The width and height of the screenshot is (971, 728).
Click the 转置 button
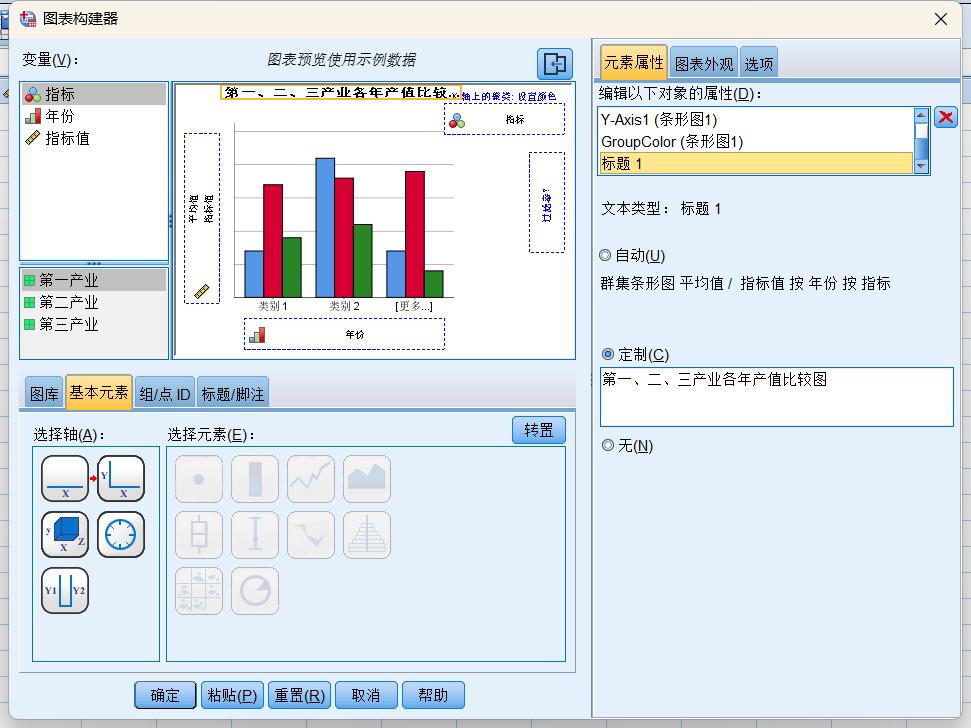tap(538, 429)
